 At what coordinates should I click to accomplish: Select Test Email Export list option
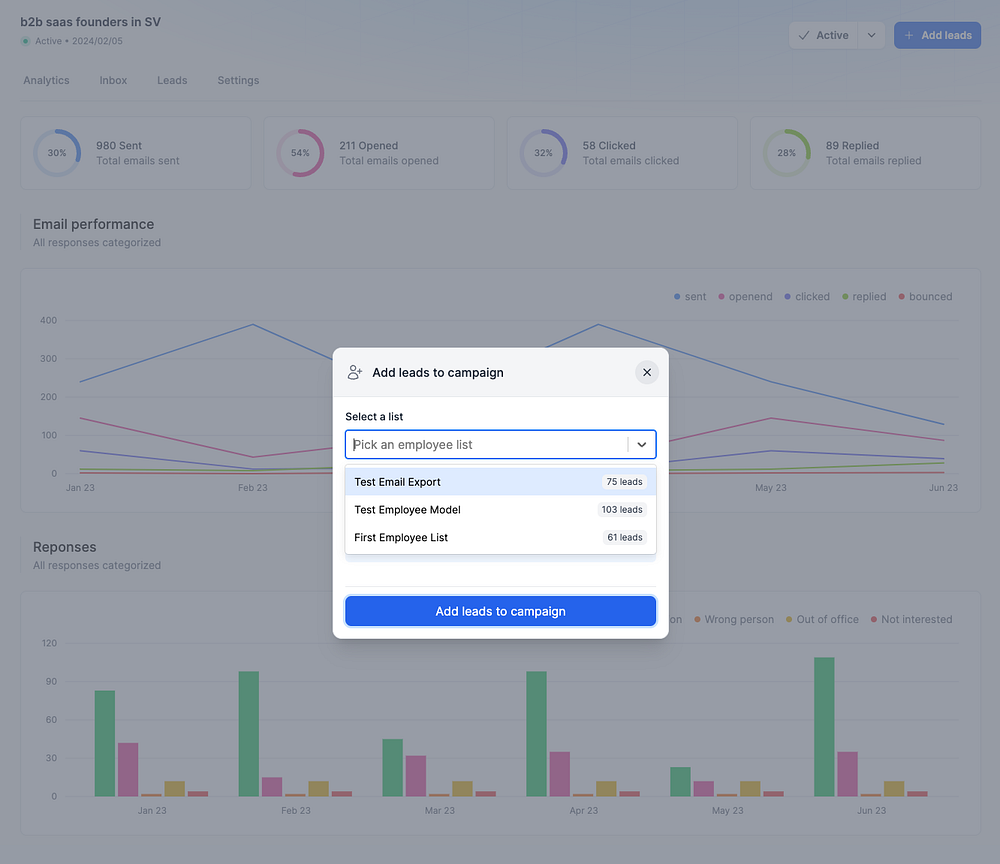click(501, 482)
